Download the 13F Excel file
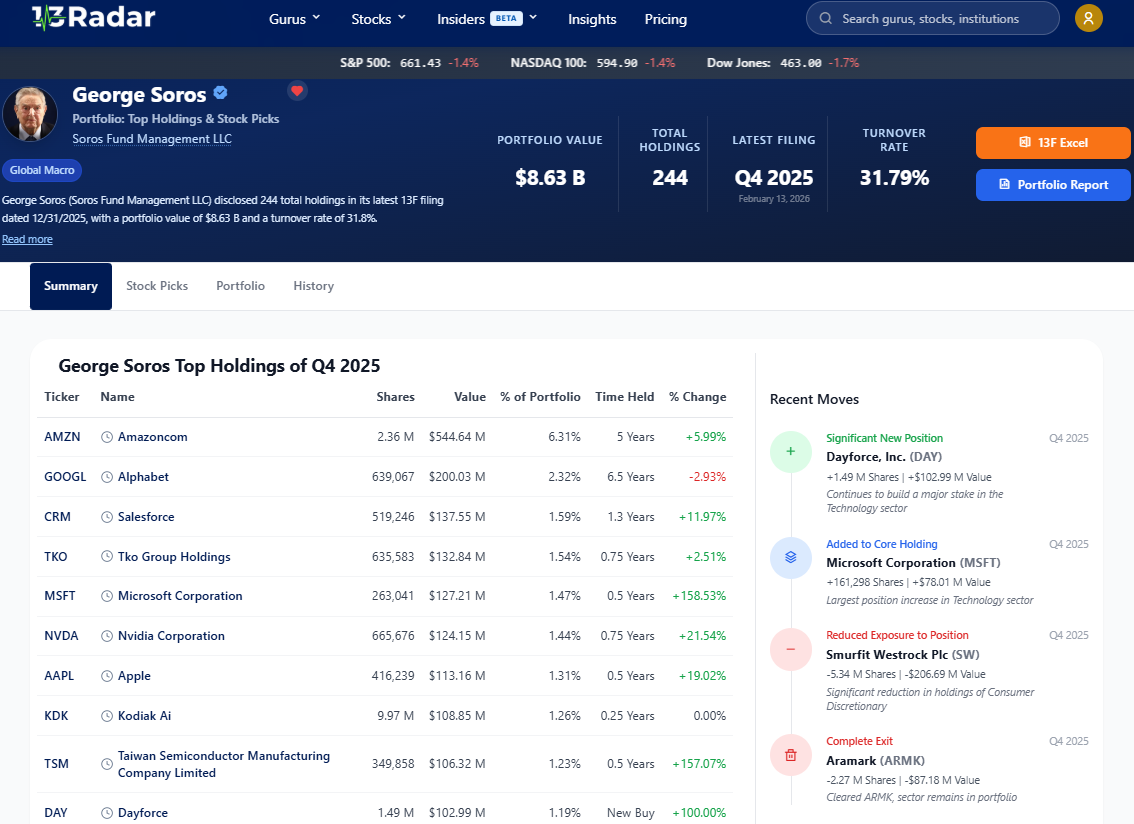The image size is (1134, 824). click(x=1053, y=143)
